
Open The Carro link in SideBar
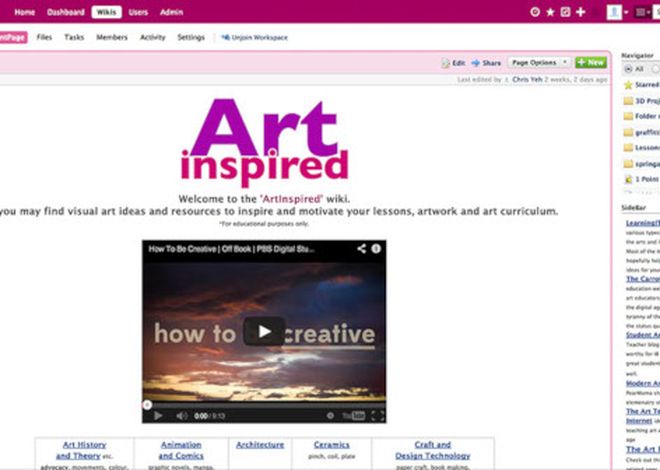(x=643, y=279)
